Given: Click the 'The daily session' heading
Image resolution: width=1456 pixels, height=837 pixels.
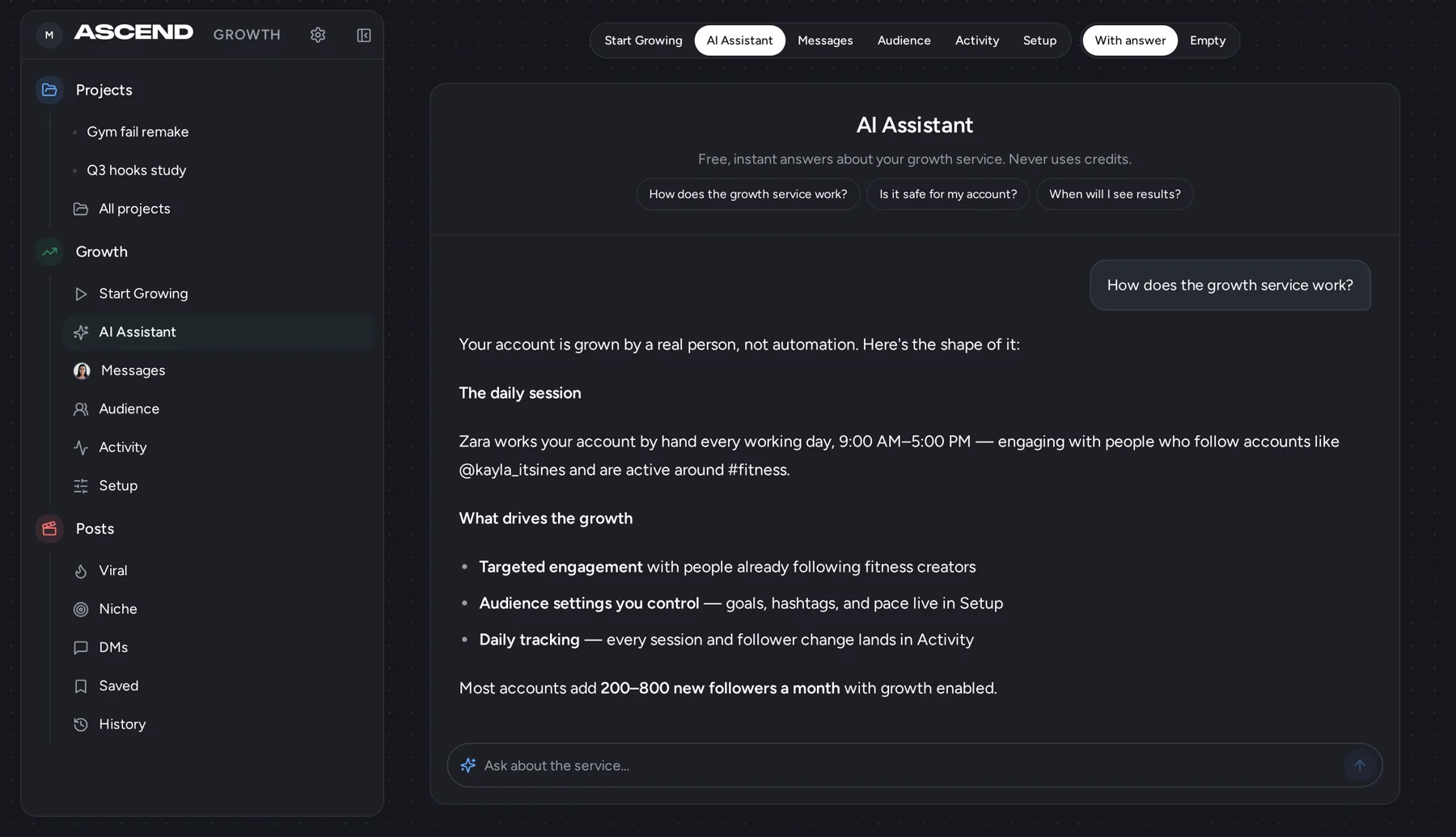Looking at the screenshot, I should tap(519, 393).
